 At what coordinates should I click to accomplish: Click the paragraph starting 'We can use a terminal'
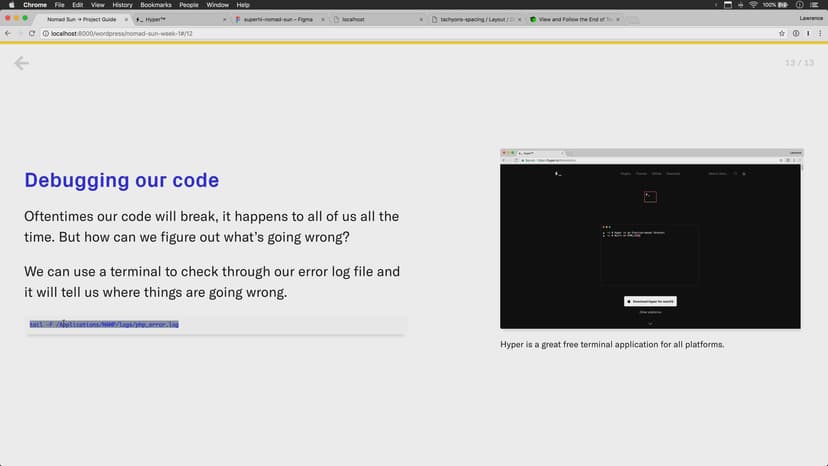[x=212, y=282]
